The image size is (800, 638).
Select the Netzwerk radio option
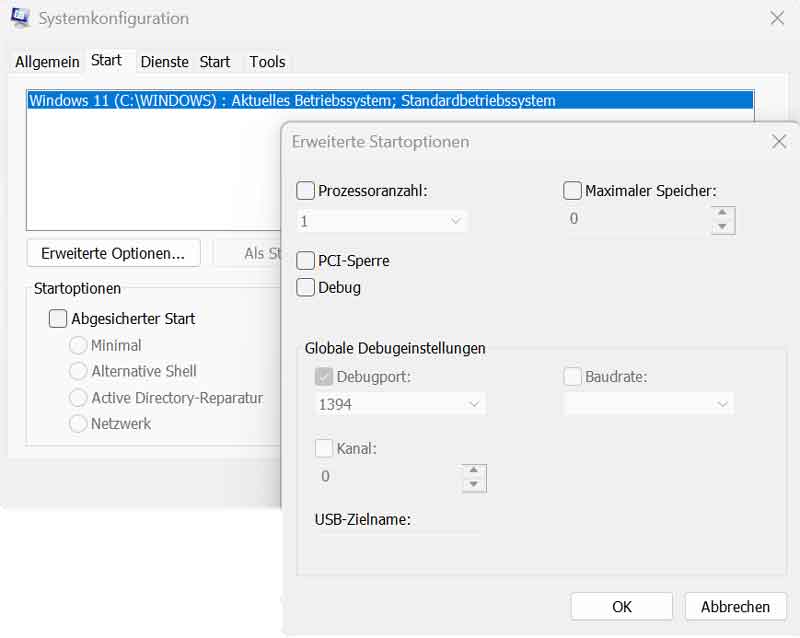coord(78,424)
